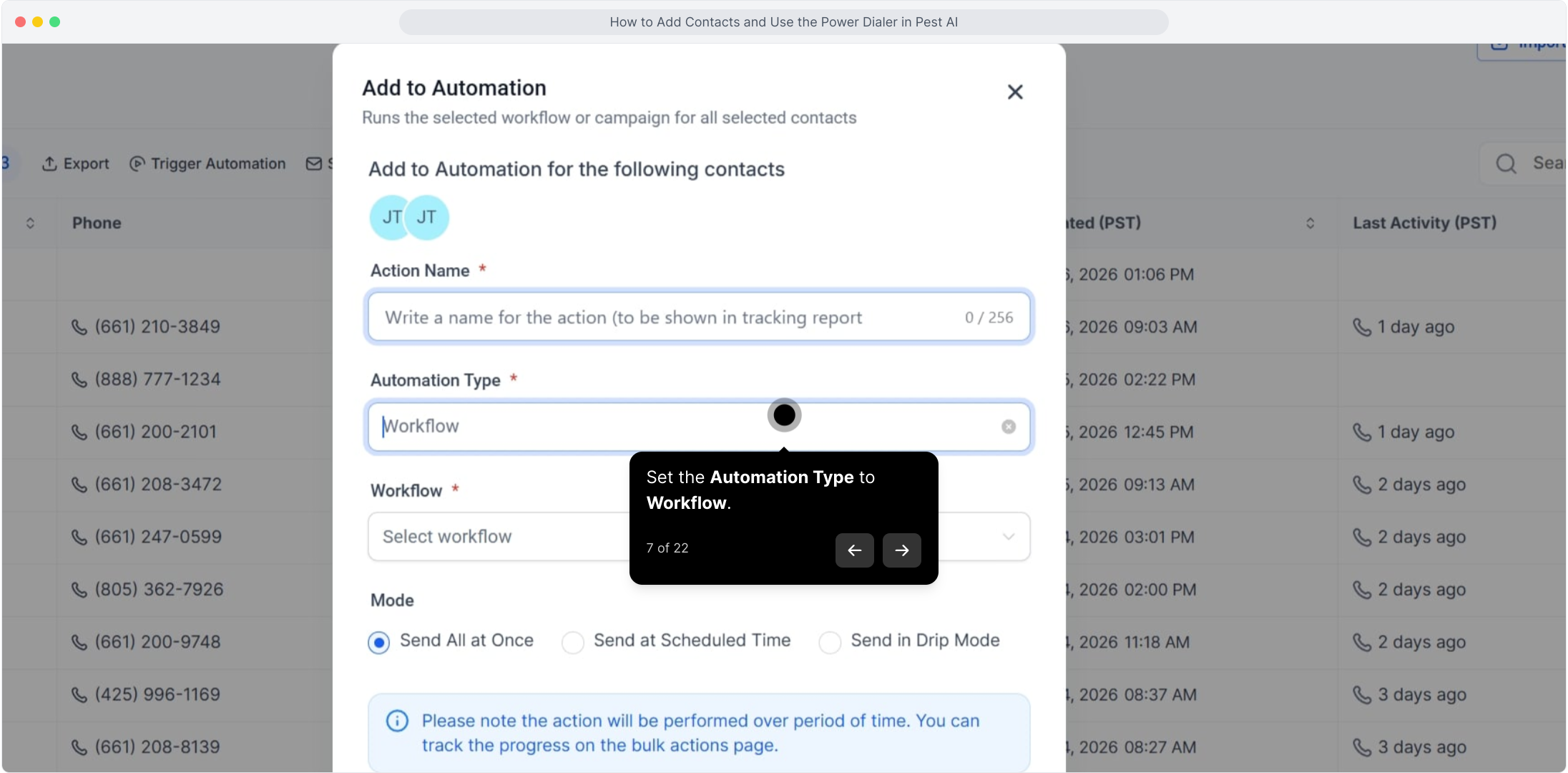1568x773 pixels.
Task: Click the Export upload icon
Action: (x=49, y=164)
